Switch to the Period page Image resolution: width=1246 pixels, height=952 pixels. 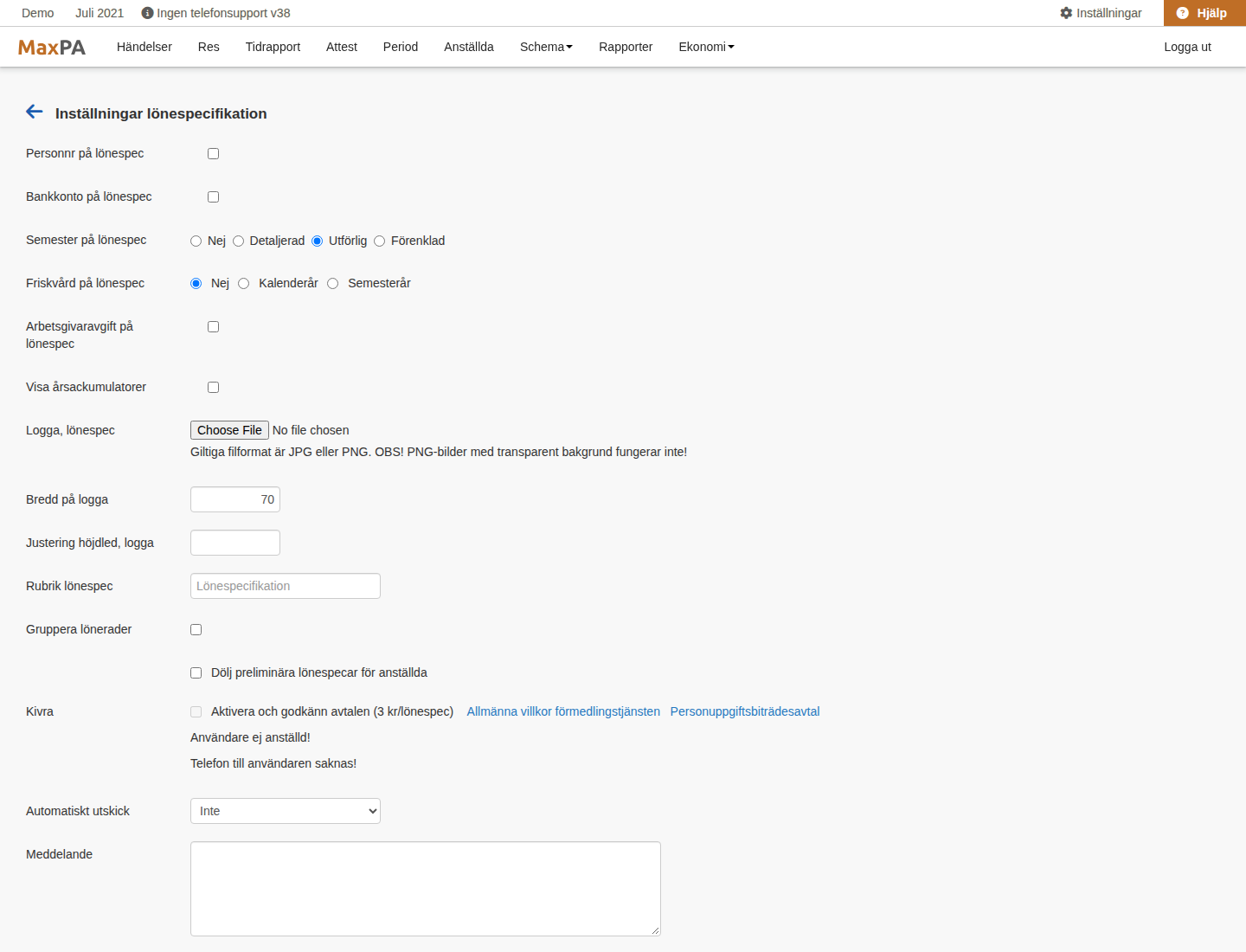click(x=401, y=47)
